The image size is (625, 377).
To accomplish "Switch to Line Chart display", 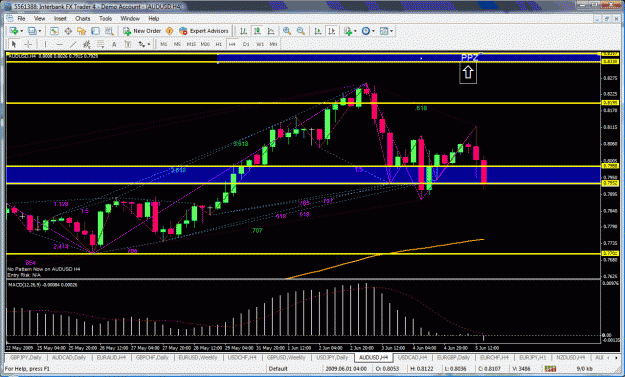I will [x=271, y=31].
